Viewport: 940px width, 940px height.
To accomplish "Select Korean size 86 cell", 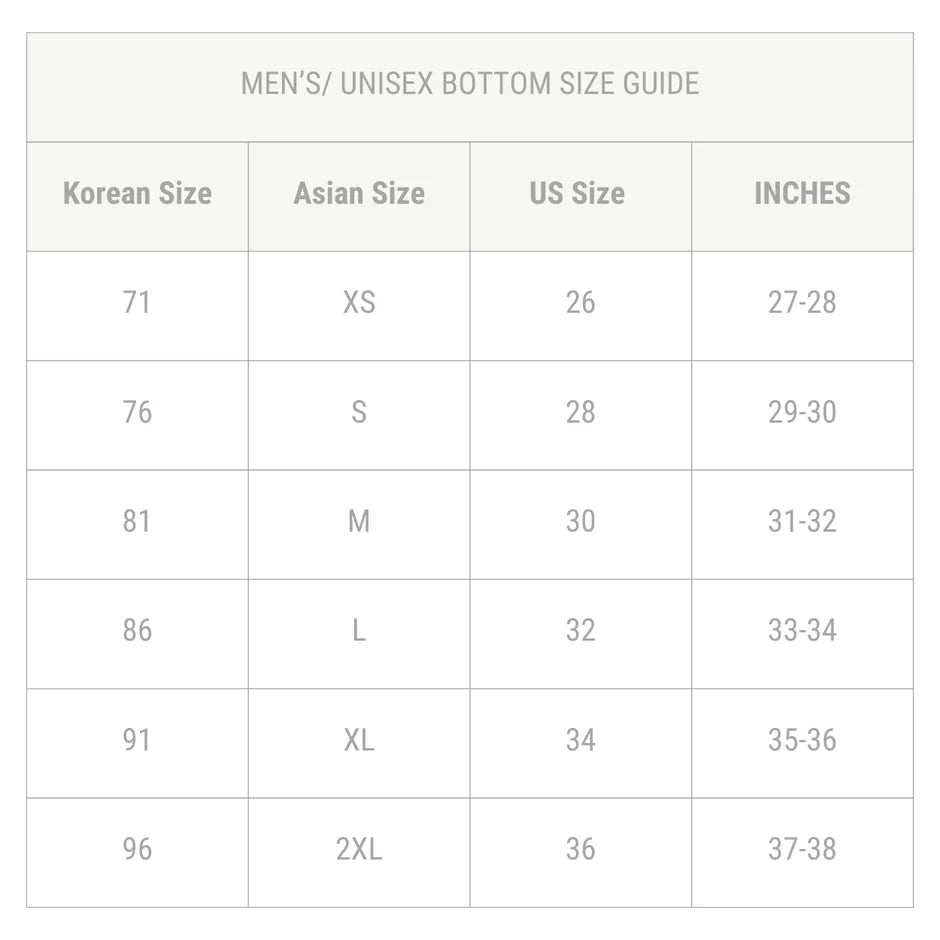I will tap(137, 630).
